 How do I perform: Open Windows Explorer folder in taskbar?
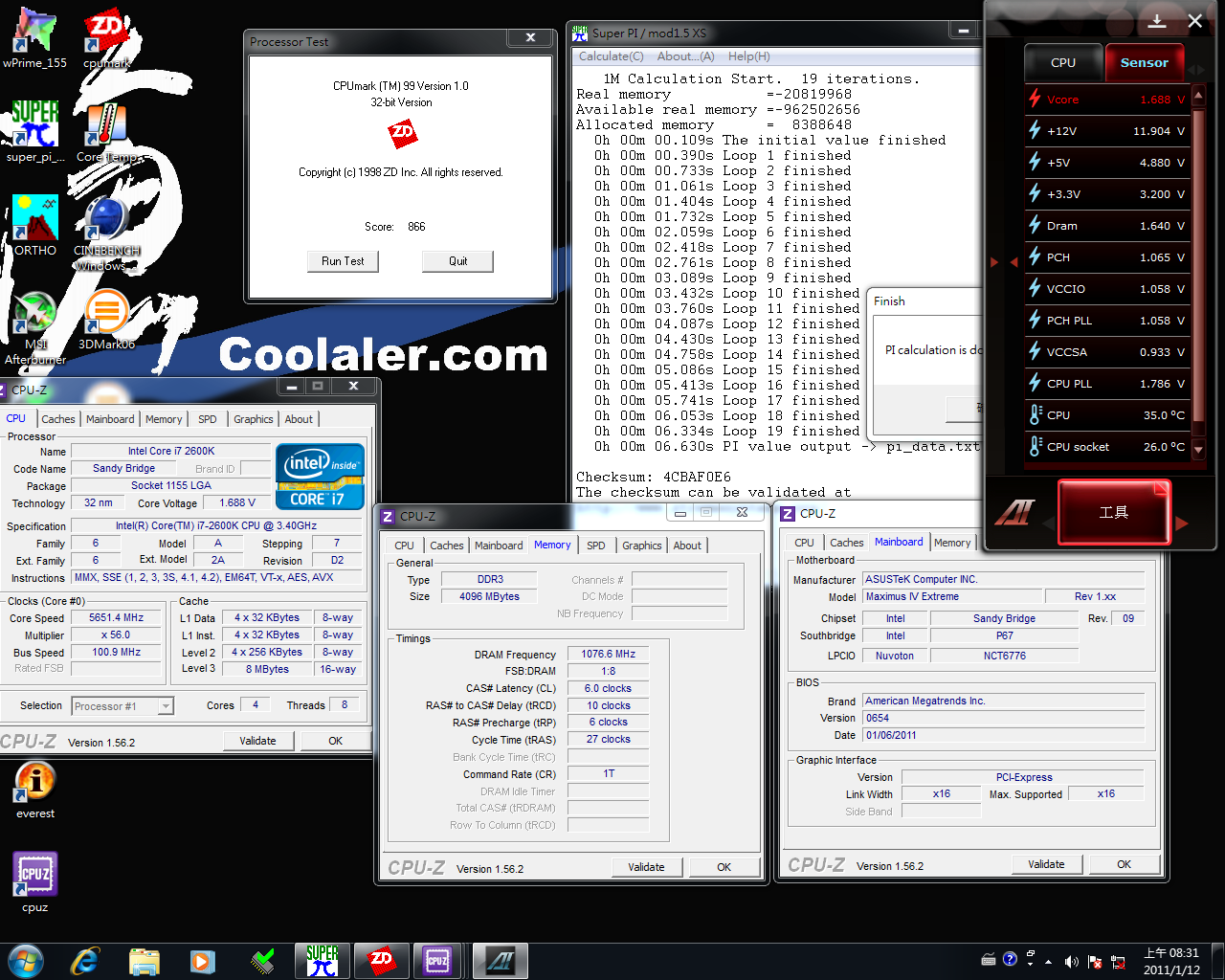pos(144,961)
